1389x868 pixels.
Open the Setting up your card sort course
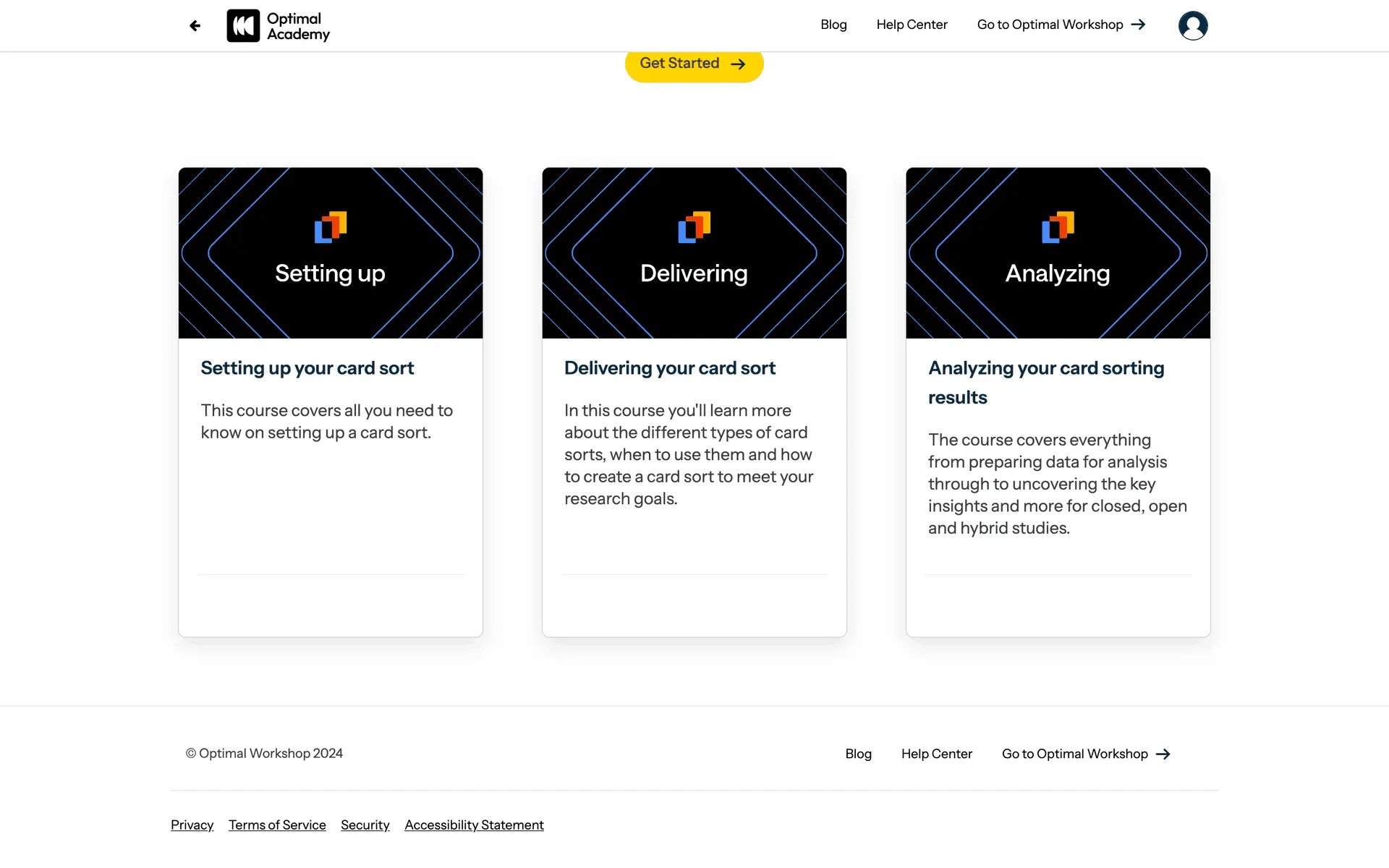point(307,368)
